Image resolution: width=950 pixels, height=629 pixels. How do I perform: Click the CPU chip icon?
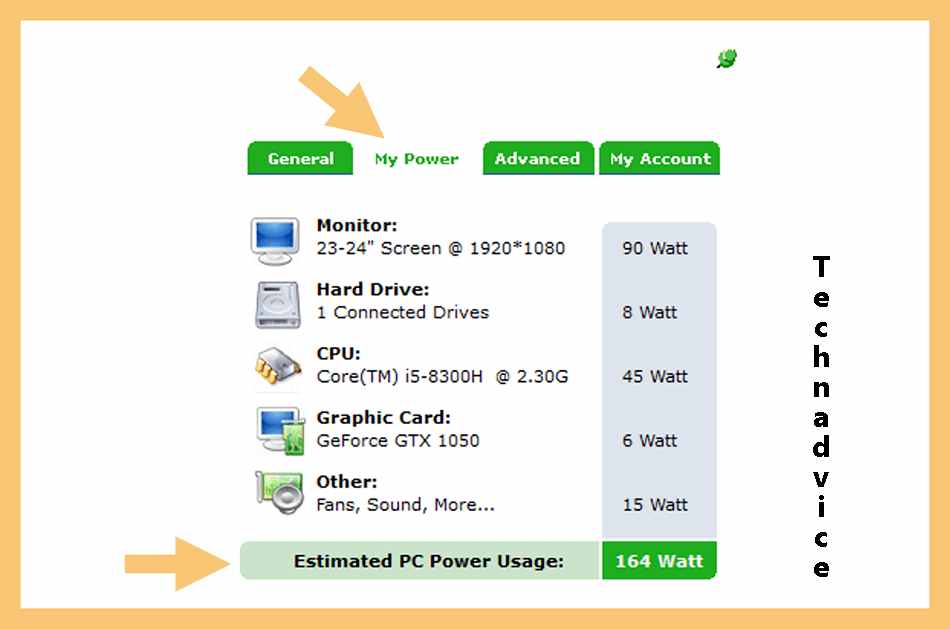point(278,366)
